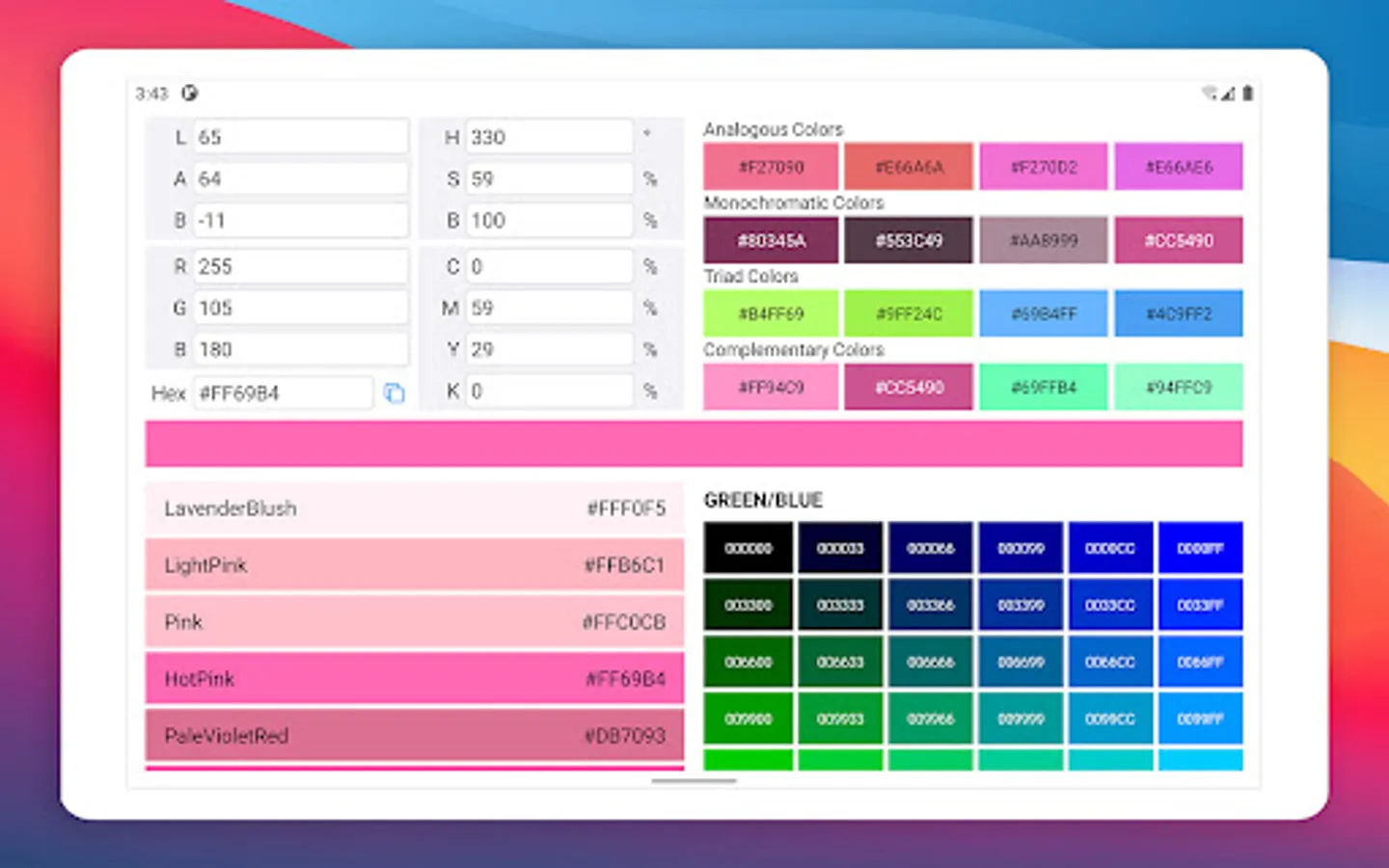Click the circular icon beside the clock

click(190, 94)
